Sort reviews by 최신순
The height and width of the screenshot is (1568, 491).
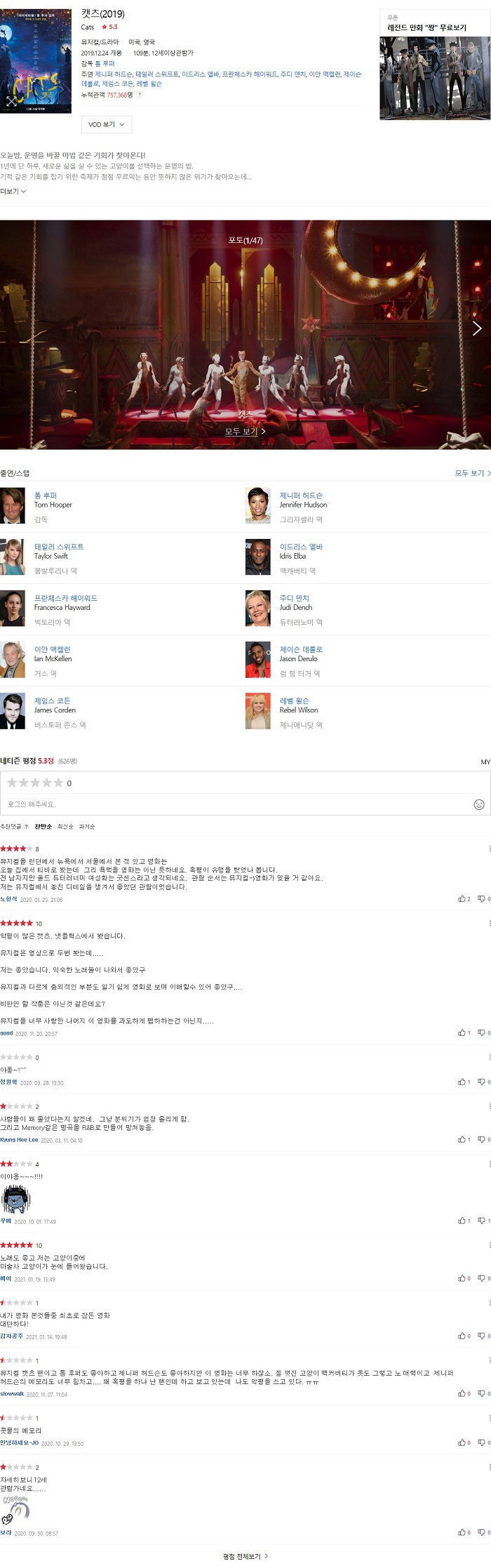tap(65, 826)
